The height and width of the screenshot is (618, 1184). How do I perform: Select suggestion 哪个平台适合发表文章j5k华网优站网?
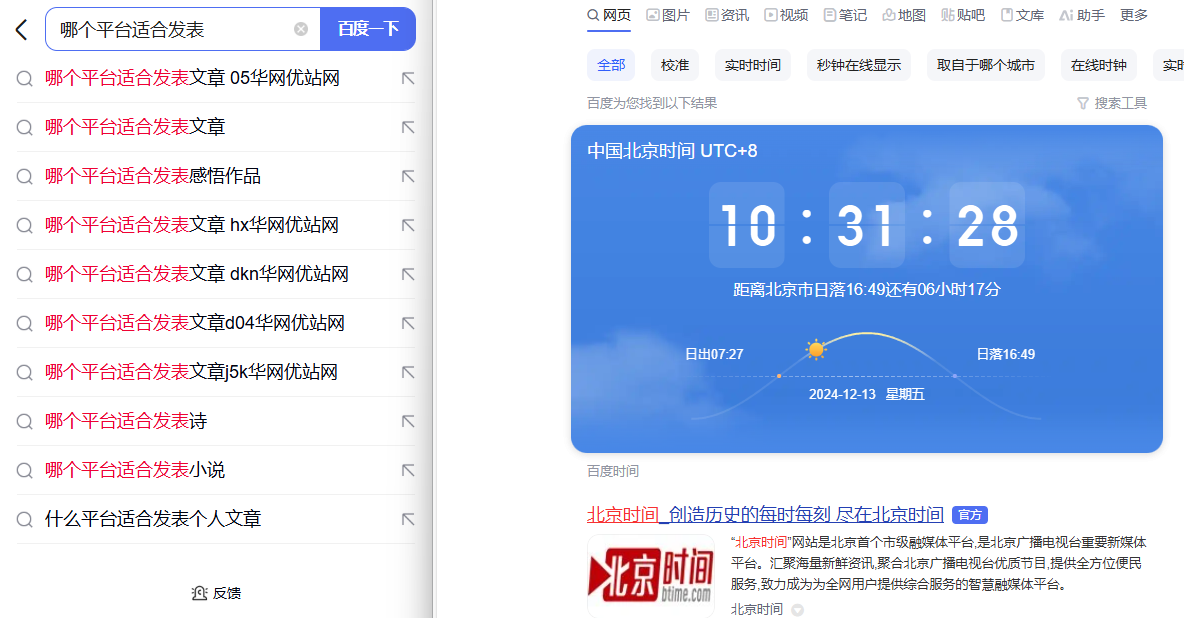point(191,372)
